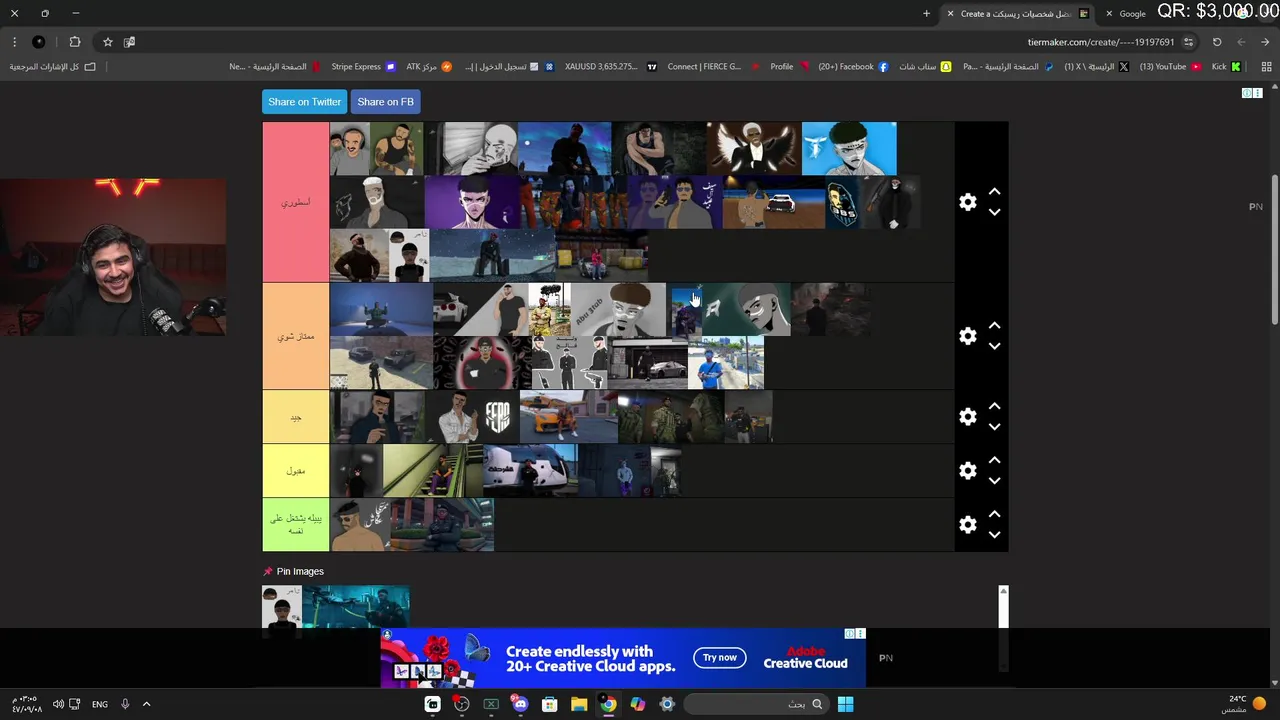1280x720 pixels.
Task: Open the سناب شات bookmark
Action: pos(924,67)
